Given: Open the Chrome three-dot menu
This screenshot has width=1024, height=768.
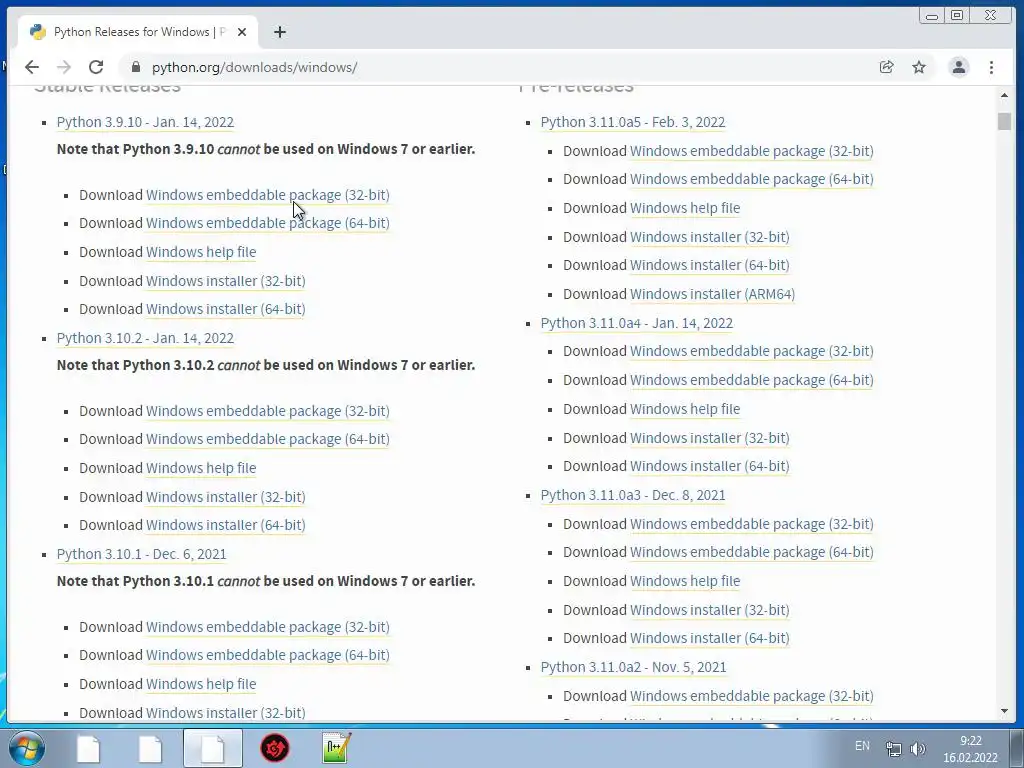Looking at the screenshot, I should click(x=991, y=67).
